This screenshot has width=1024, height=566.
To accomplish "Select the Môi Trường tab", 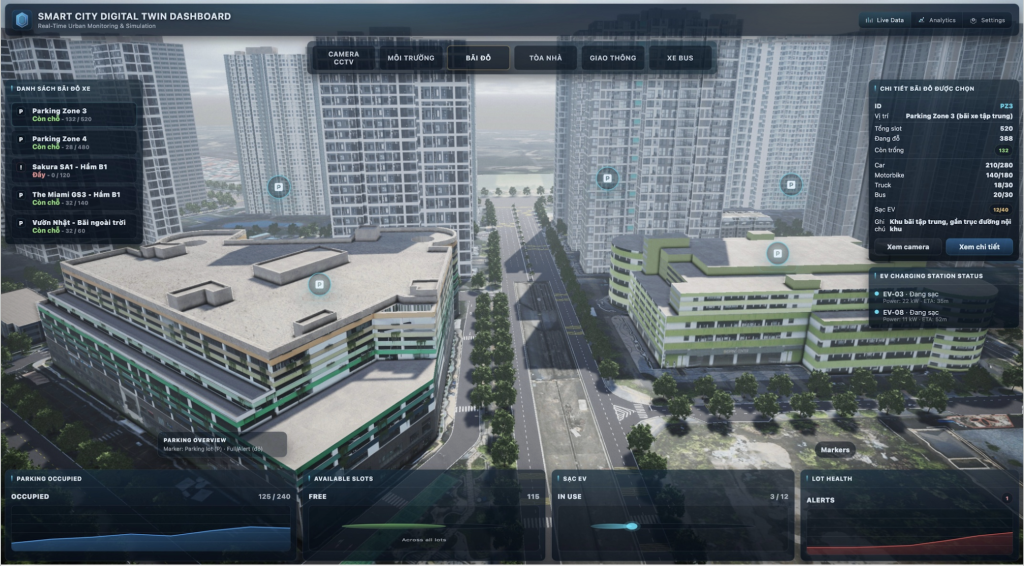I will 411,58.
